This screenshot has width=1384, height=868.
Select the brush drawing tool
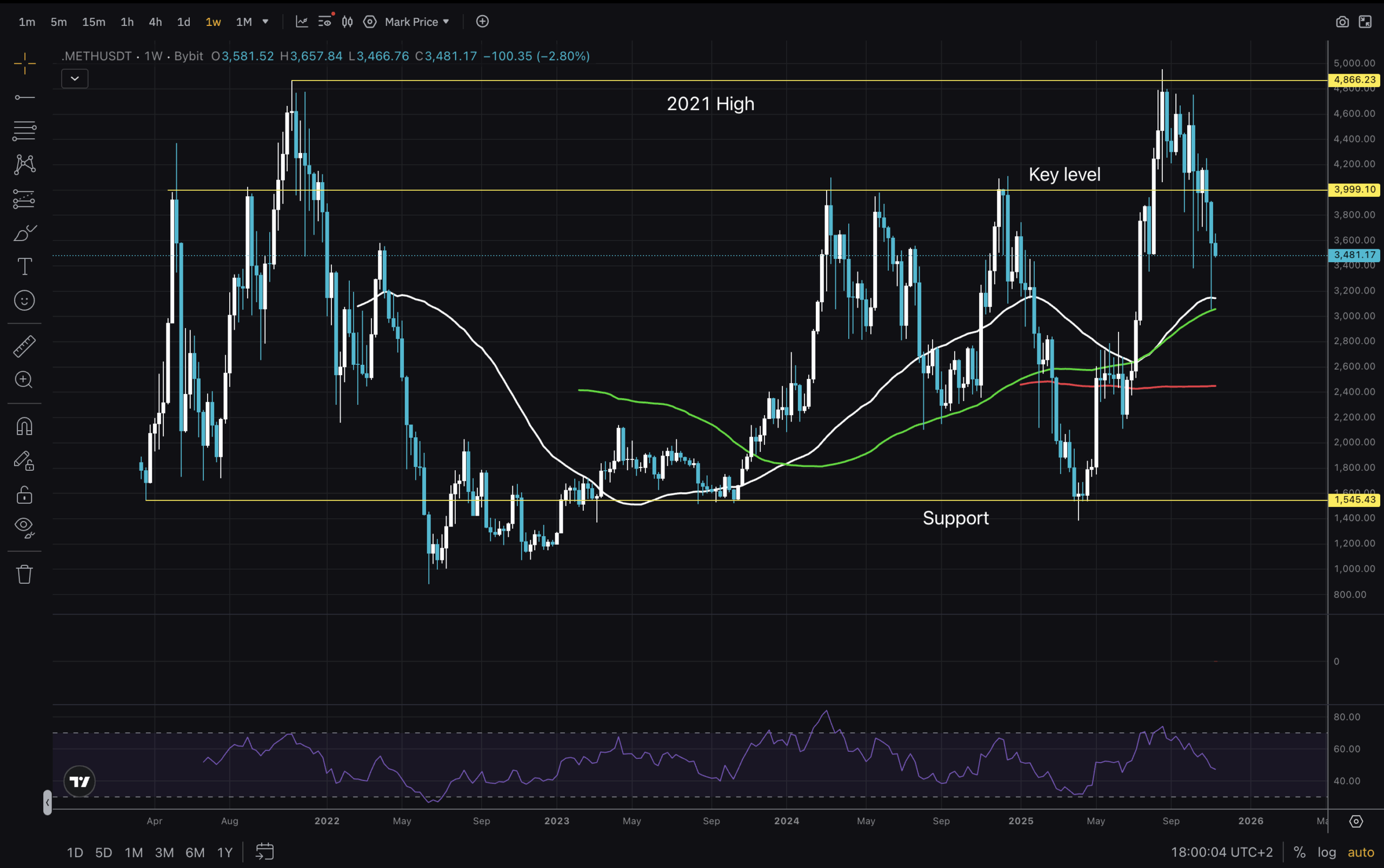click(x=25, y=233)
